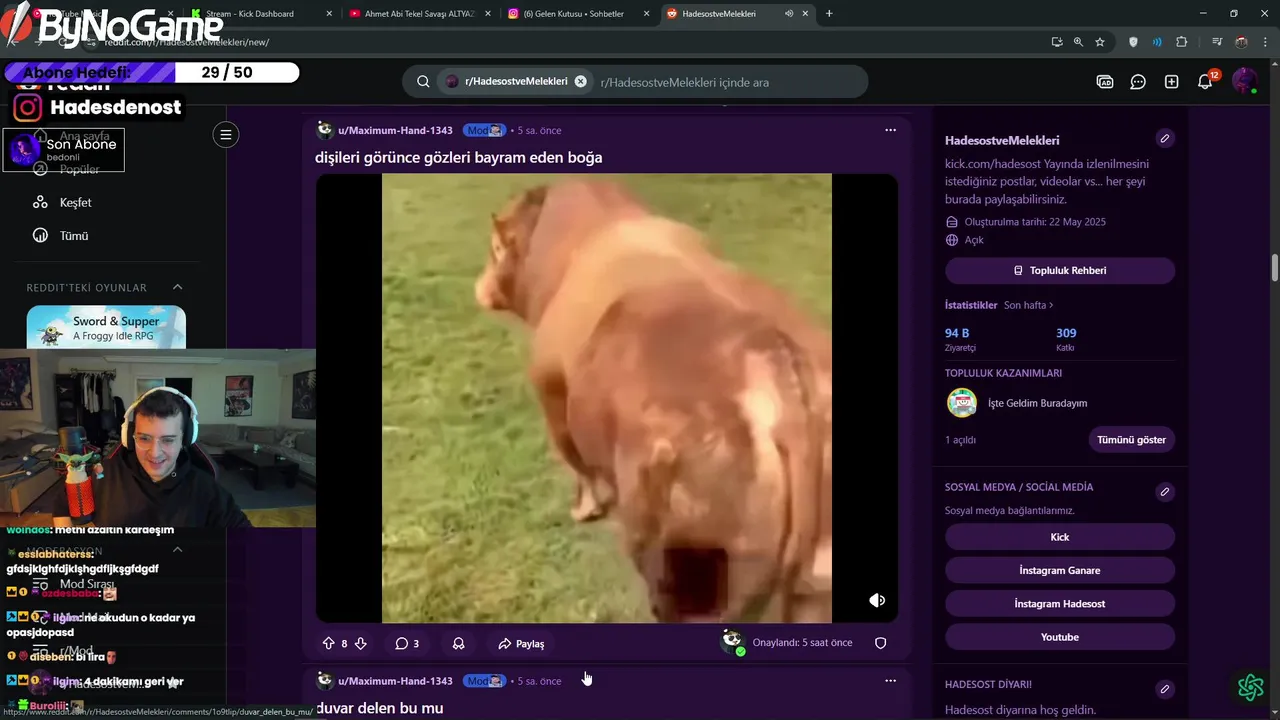Open the Kick social link
Screen dimensions: 1280x720
(x=1060, y=537)
